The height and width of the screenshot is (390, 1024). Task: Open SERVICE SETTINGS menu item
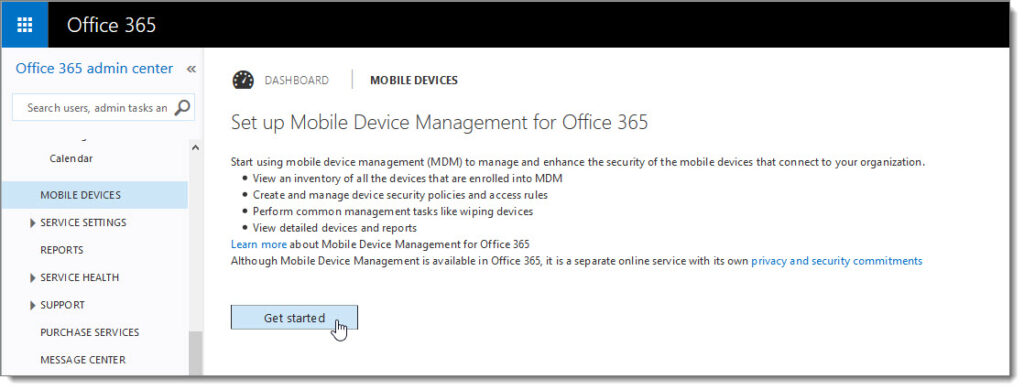[84, 222]
